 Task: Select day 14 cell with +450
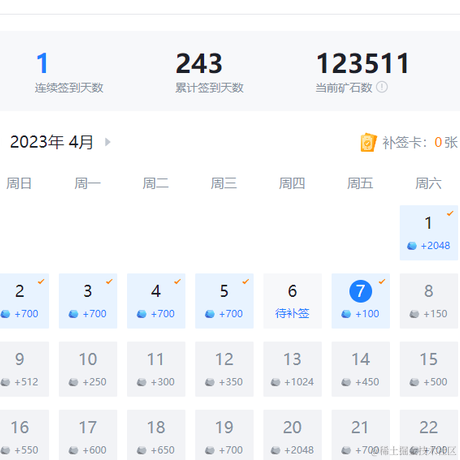[x=361, y=369]
